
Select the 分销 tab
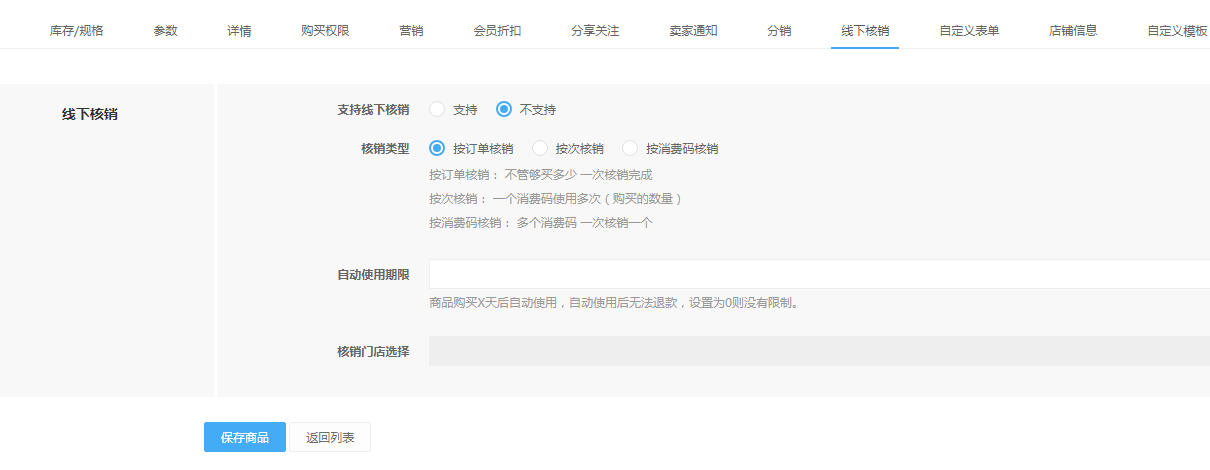click(x=779, y=31)
